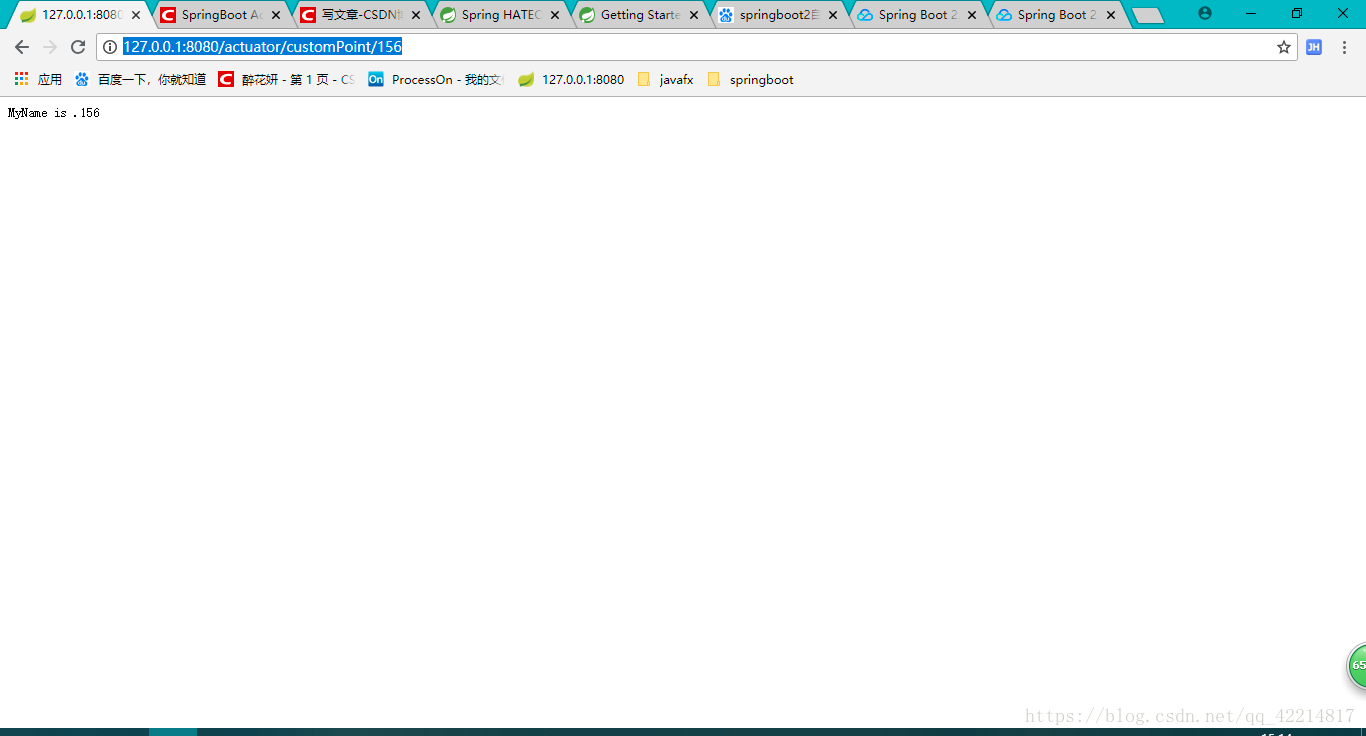Close the springboot2 Baidu tab
This screenshot has height=736, width=1366.
833,15
